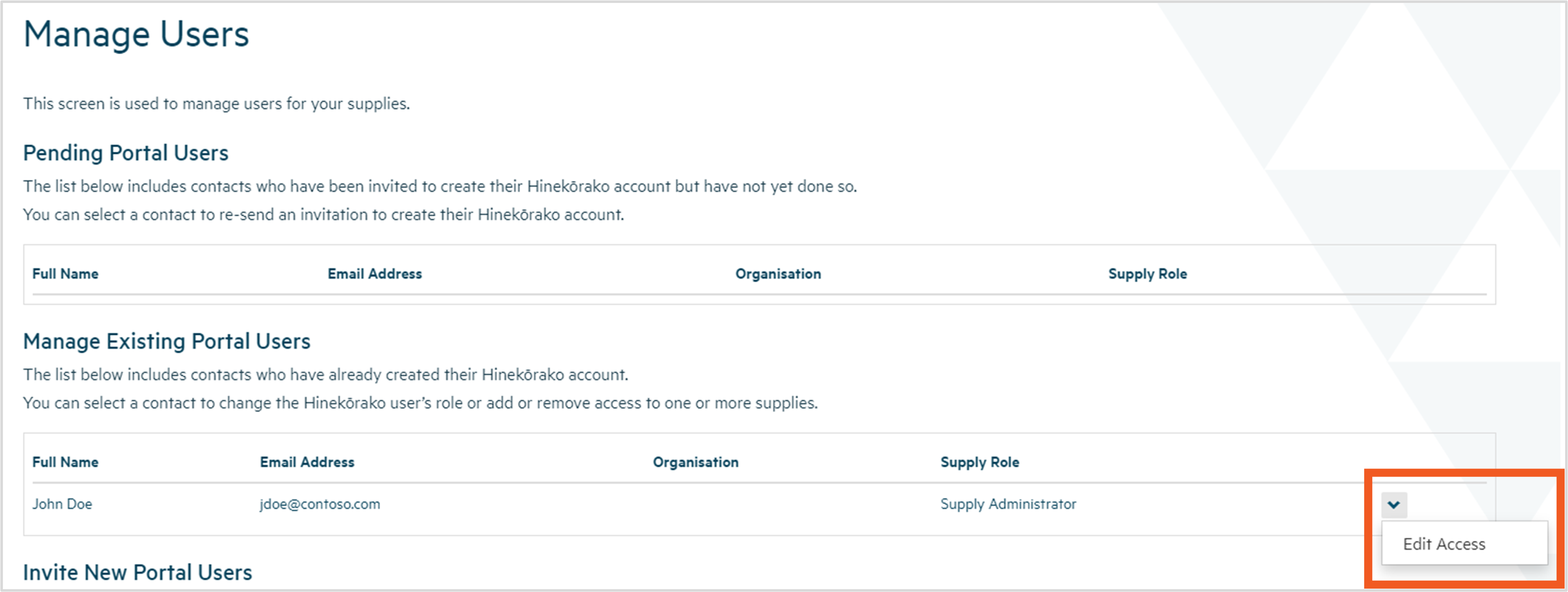Click the jdoe@contoso.com email address
This screenshot has width=1568, height=592.
click(x=320, y=504)
